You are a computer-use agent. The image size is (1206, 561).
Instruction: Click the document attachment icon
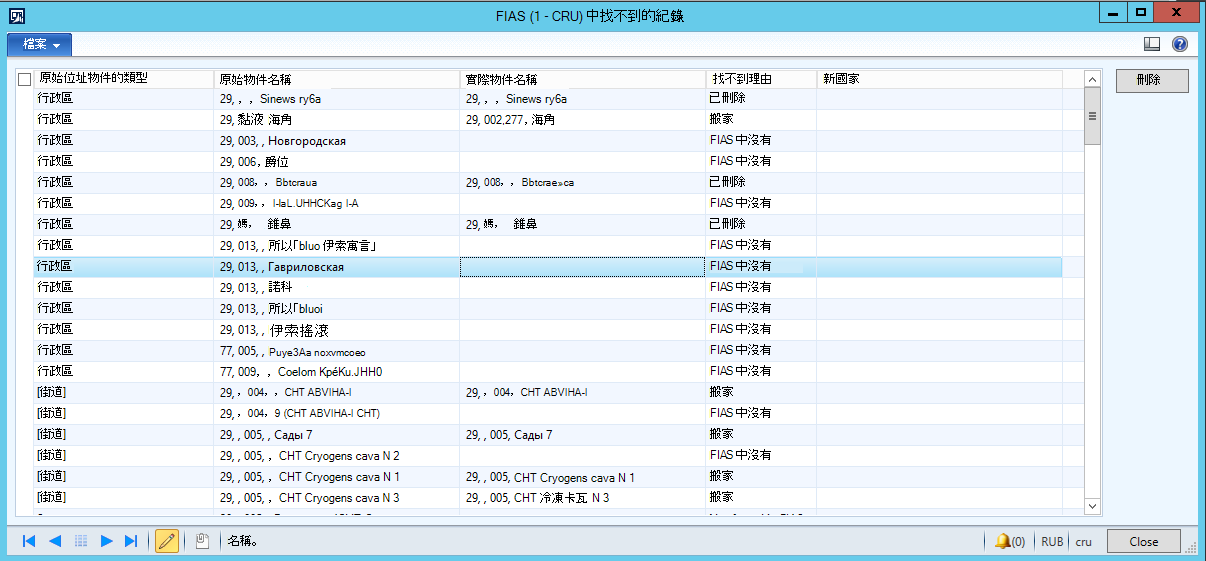tap(201, 541)
